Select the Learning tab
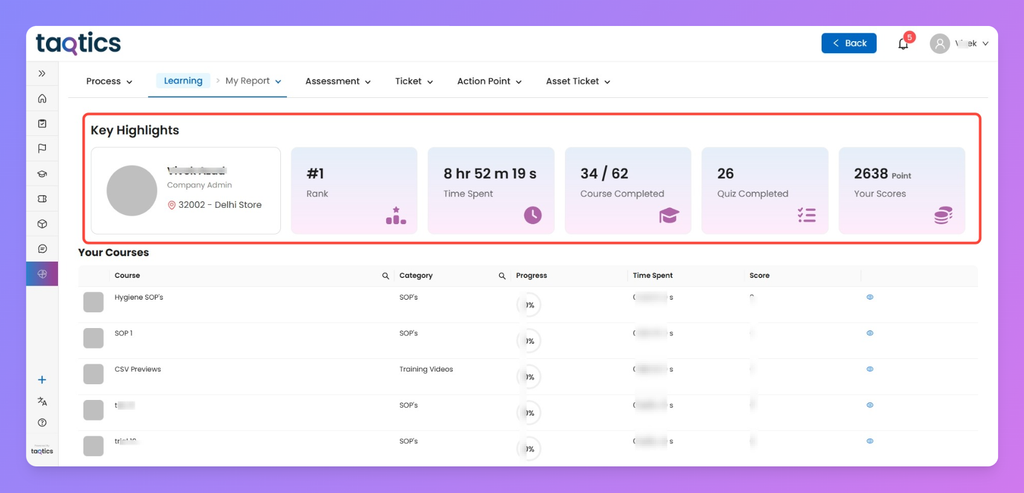Screen dimensions: 1024x493 coord(183,81)
